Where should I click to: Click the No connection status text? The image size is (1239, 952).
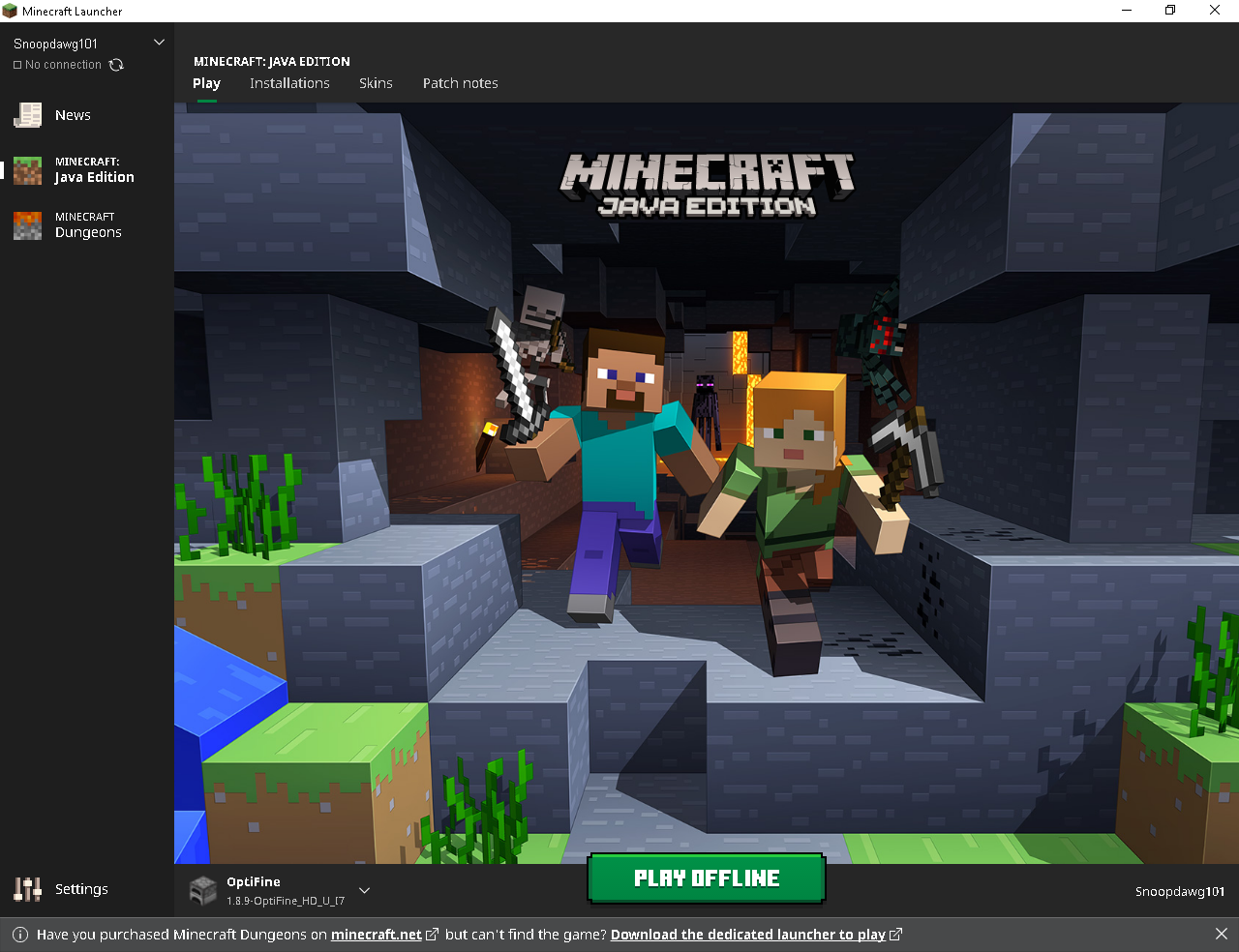point(63,65)
